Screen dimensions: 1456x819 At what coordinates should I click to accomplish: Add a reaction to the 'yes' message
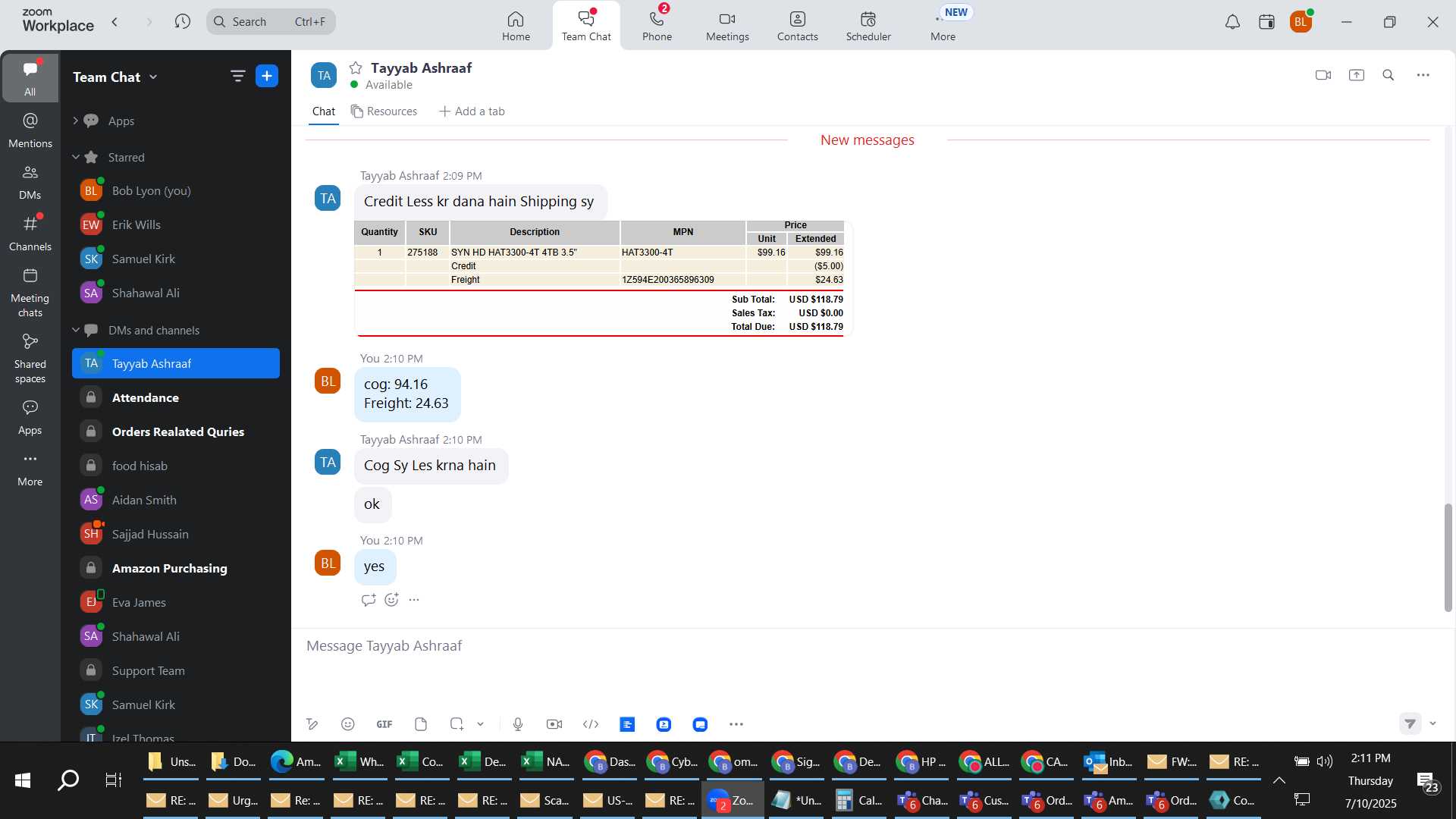click(391, 600)
